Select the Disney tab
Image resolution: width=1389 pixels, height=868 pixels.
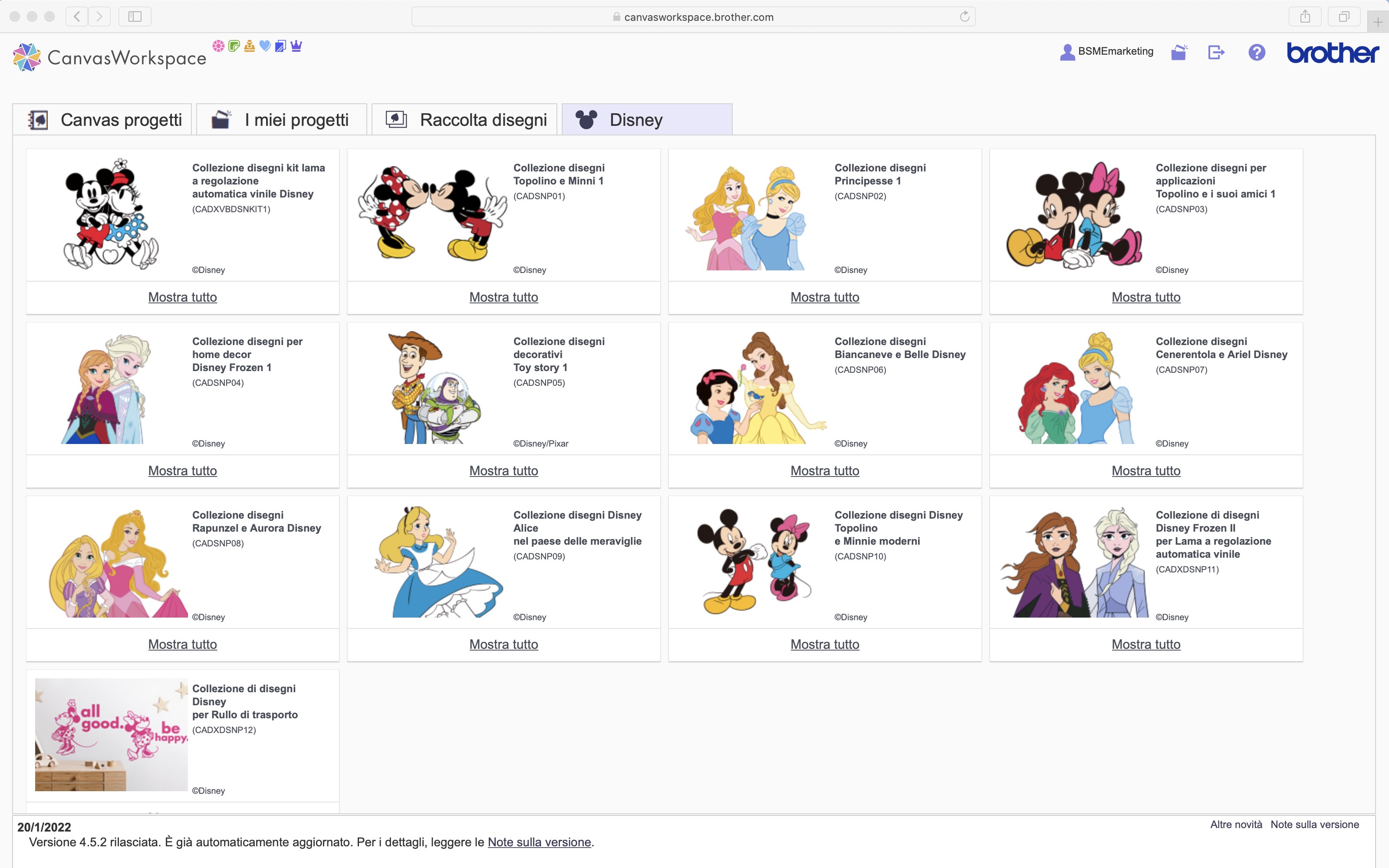(x=647, y=119)
